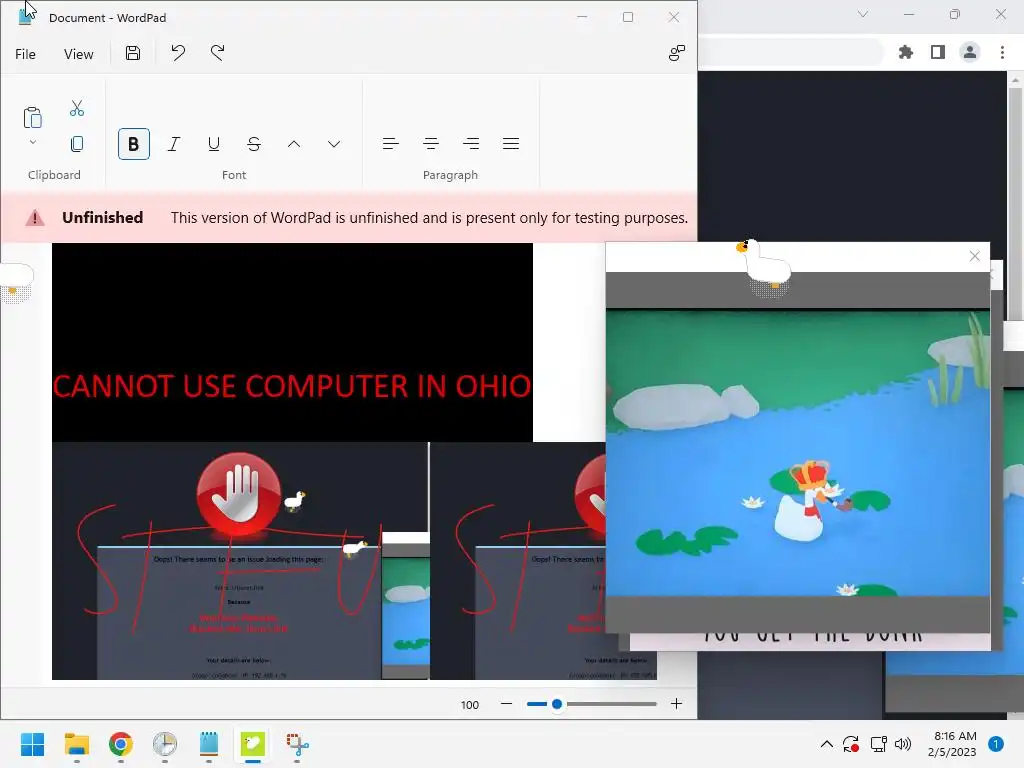Viewport: 1024px width, 768px height.
Task: Open the Snipping Tool in the taskbar
Action: [297, 744]
